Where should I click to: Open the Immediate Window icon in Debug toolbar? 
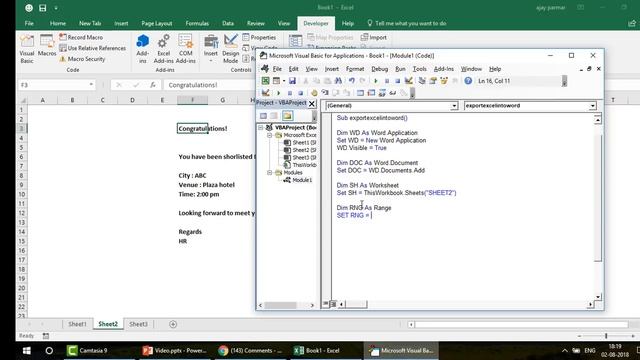[371, 93]
